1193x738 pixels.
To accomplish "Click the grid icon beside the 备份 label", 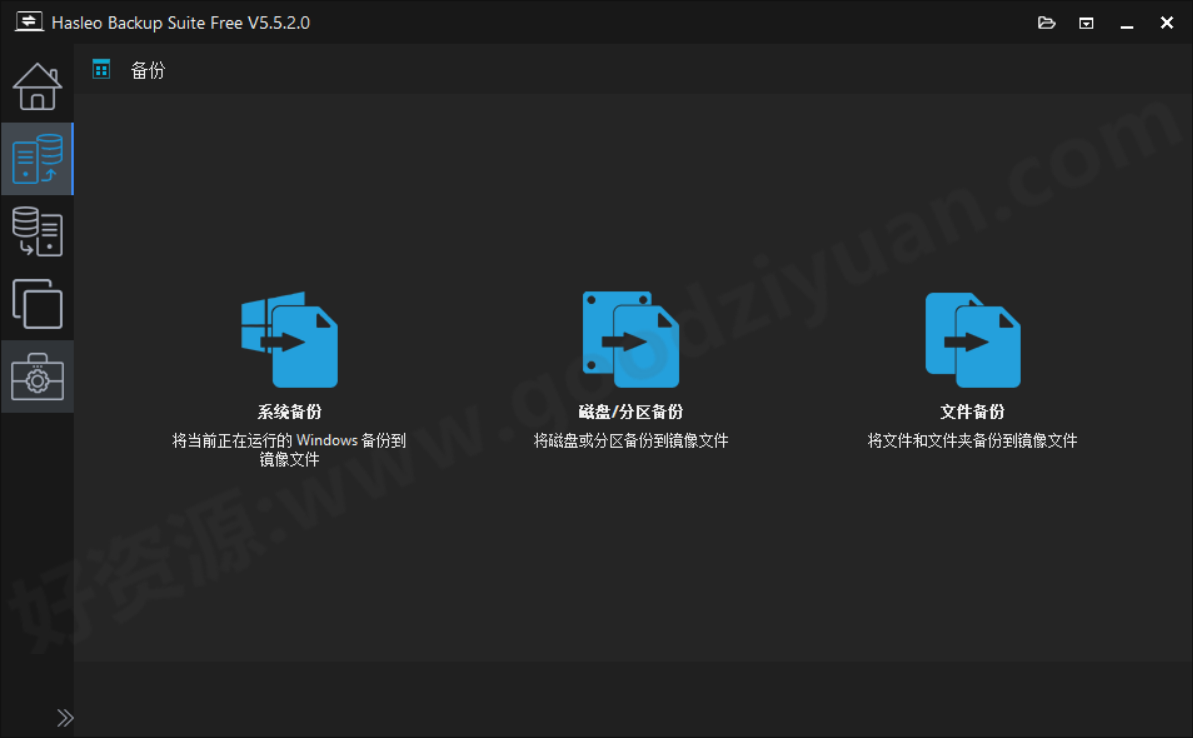I will (100, 69).
